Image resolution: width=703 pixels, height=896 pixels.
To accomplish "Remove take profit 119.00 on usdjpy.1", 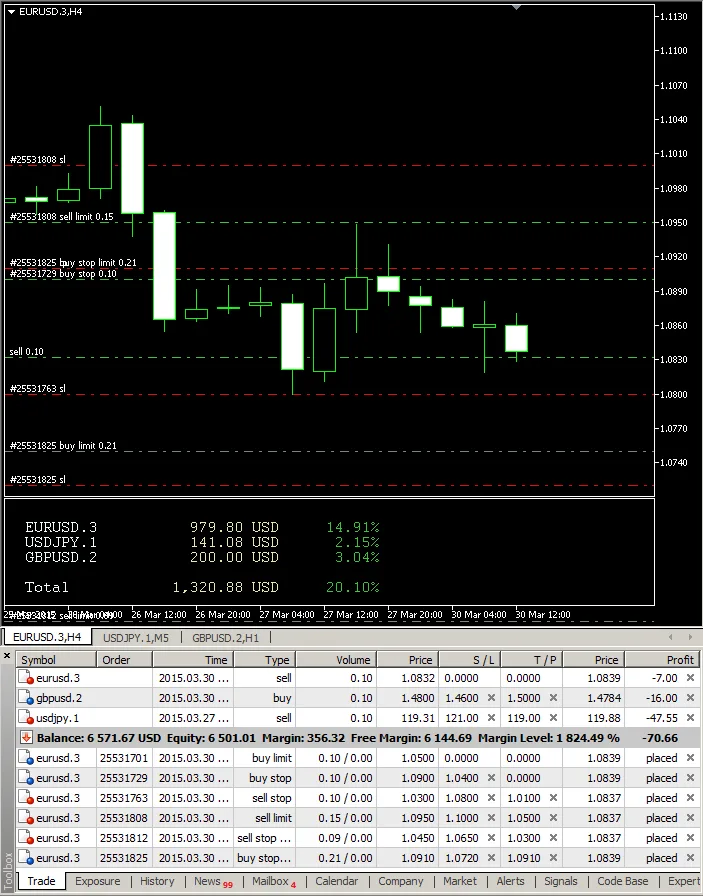I will 553,718.
